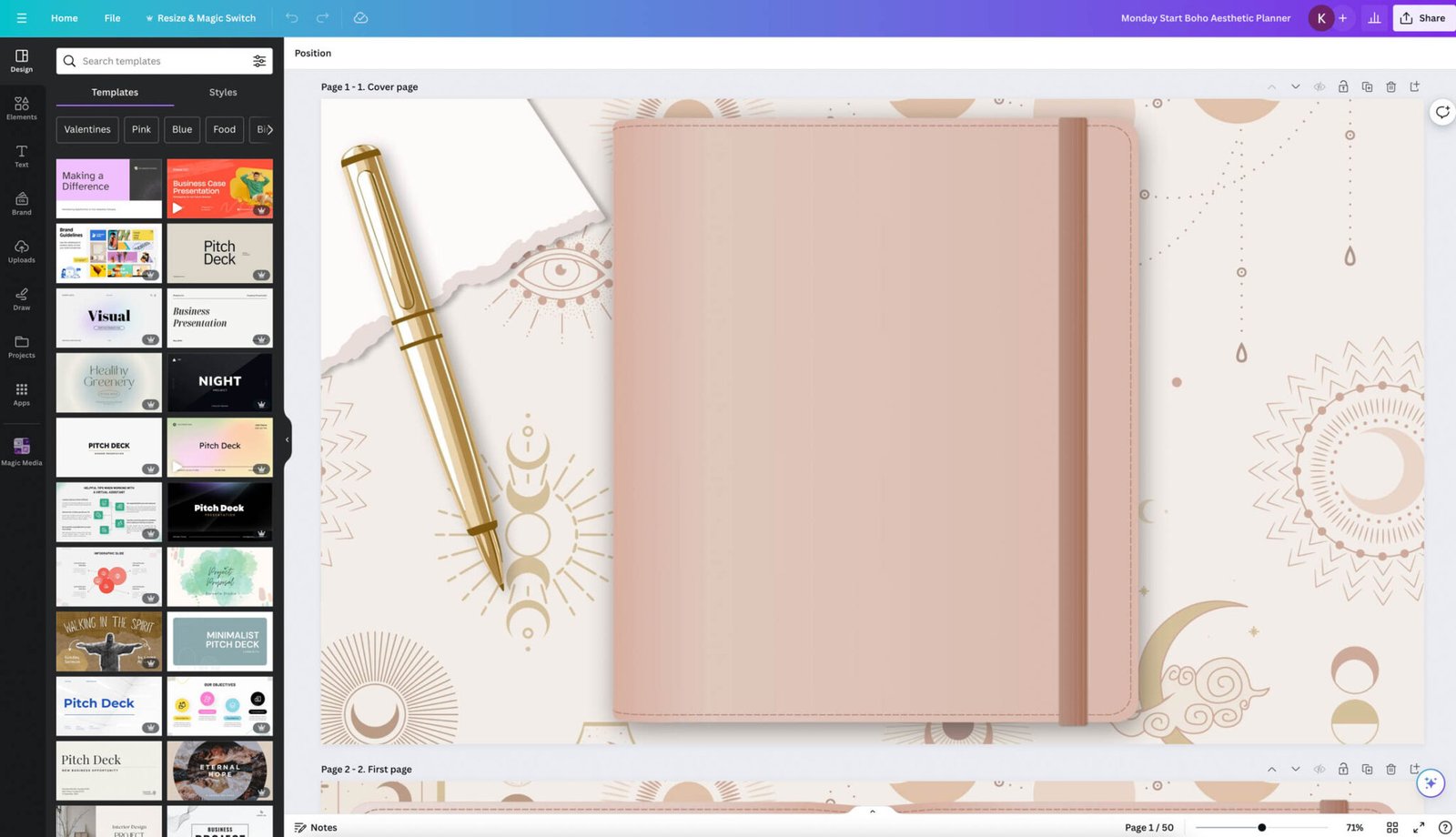Select the Text tool in sidebar
Viewport: 1456px width, 837px height.
coord(22,156)
